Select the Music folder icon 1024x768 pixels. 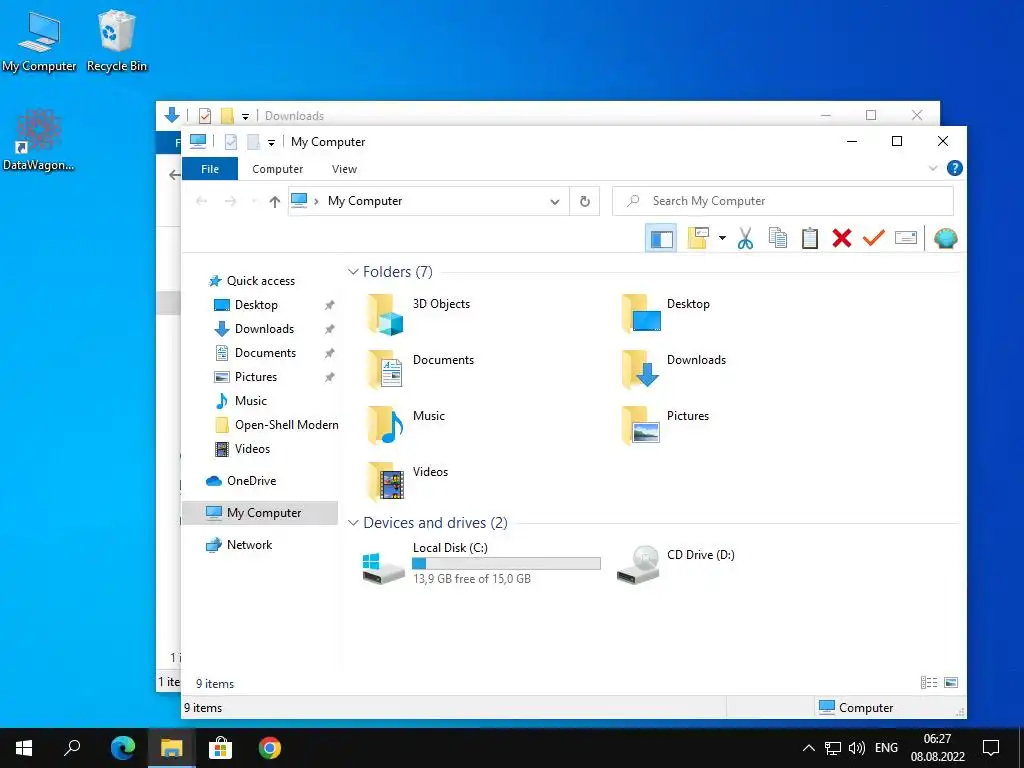[384, 425]
